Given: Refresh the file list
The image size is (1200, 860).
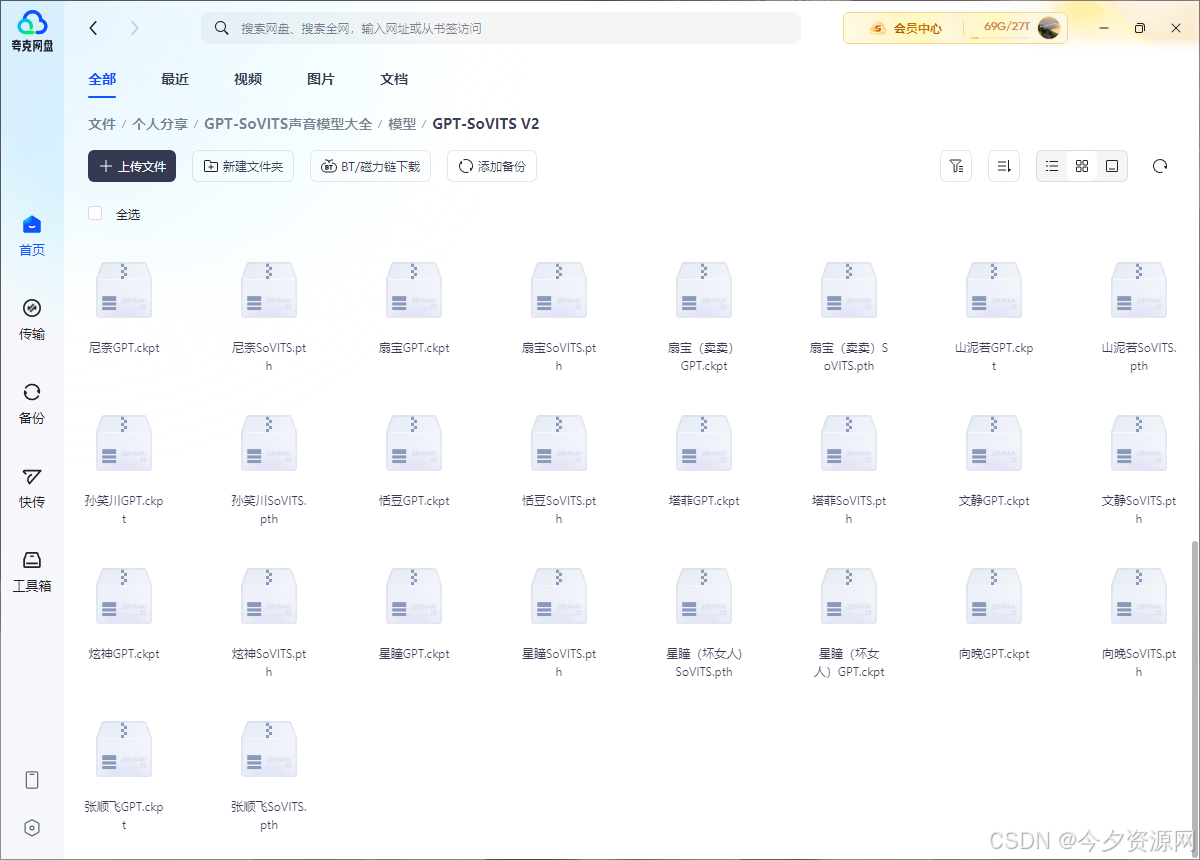Looking at the screenshot, I should click(x=1160, y=166).
